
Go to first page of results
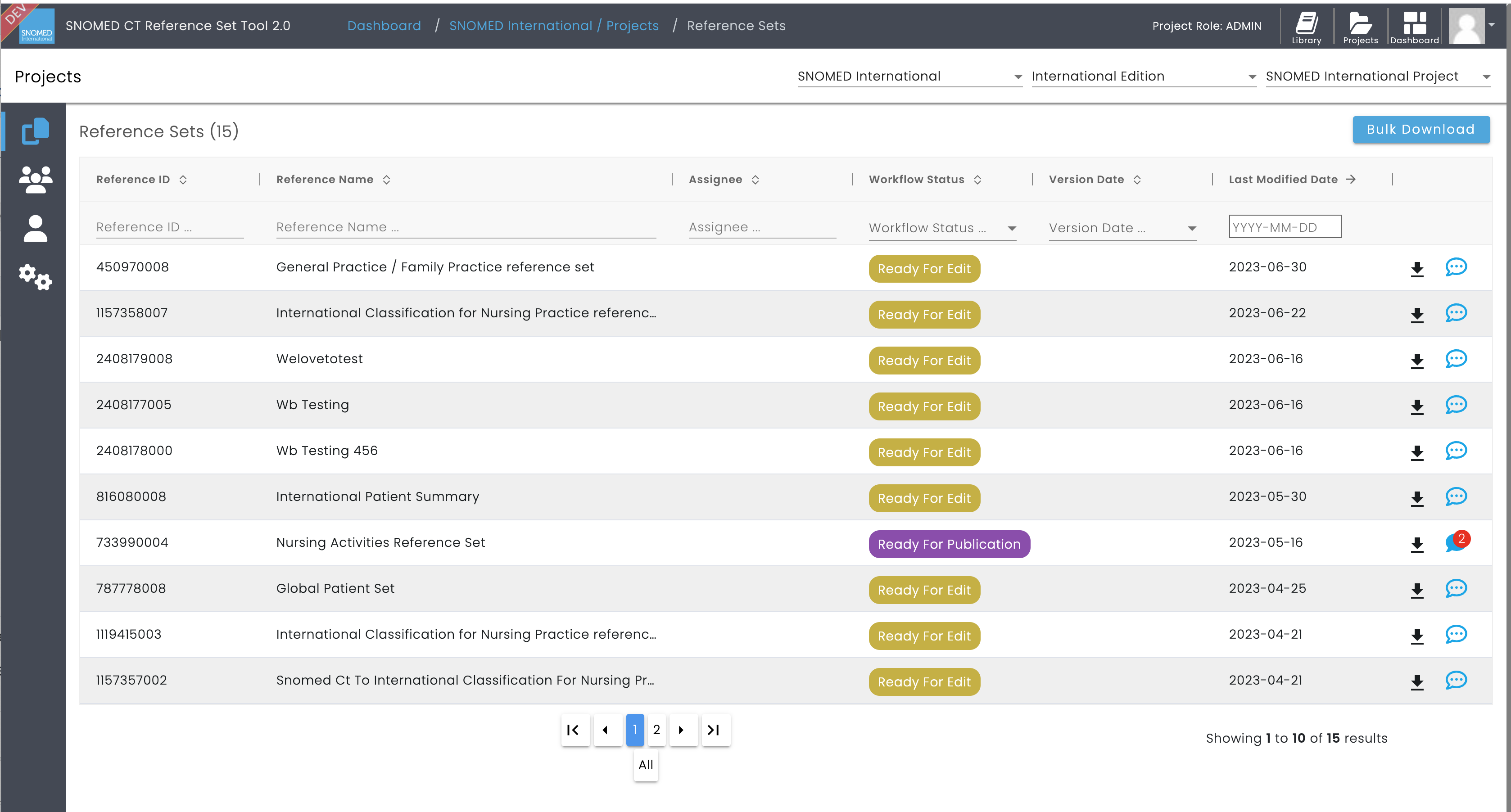coord(575,730)
